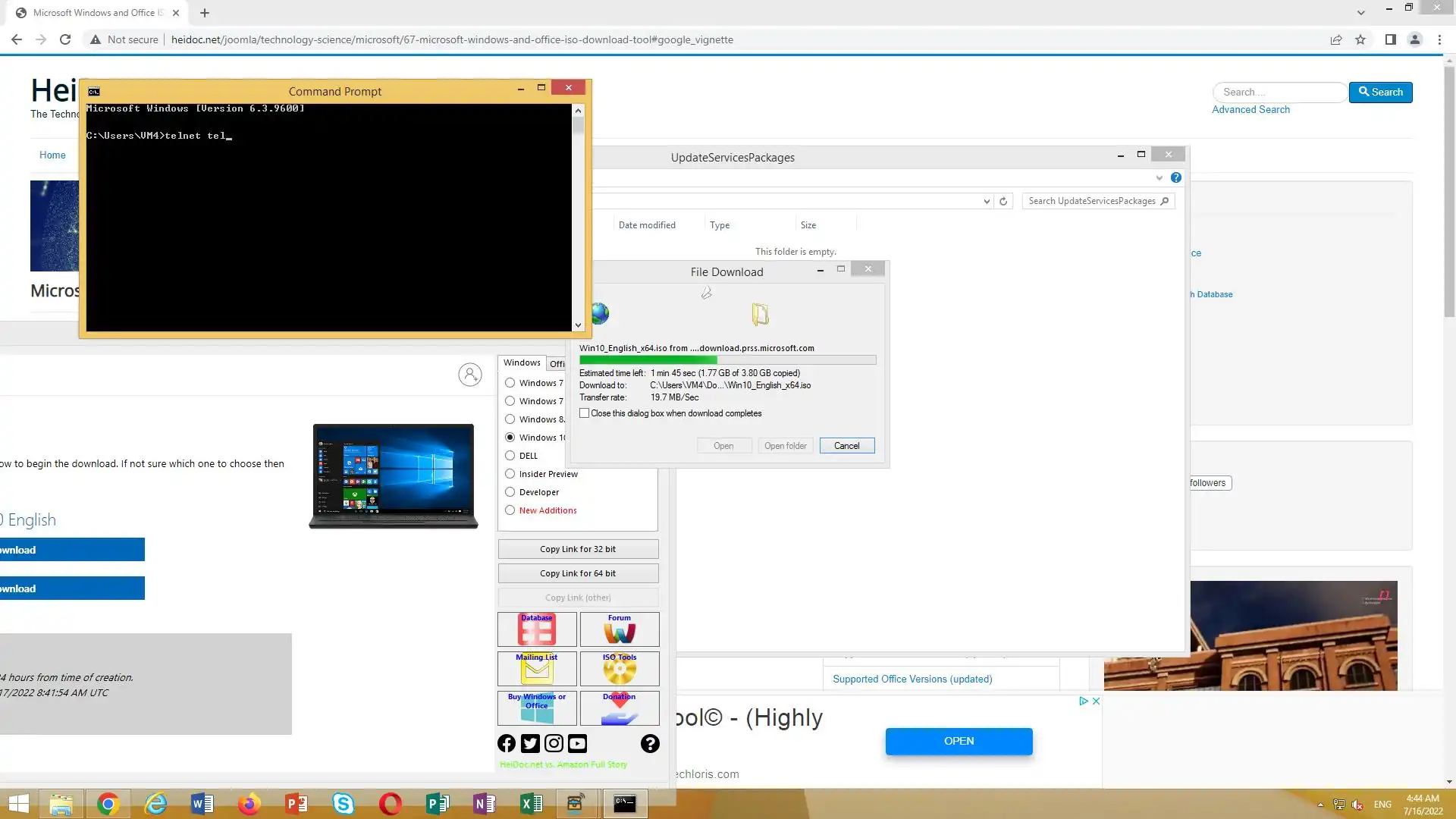
Task: Open the Database icon in ISO tool
Action: click(536, 629)
